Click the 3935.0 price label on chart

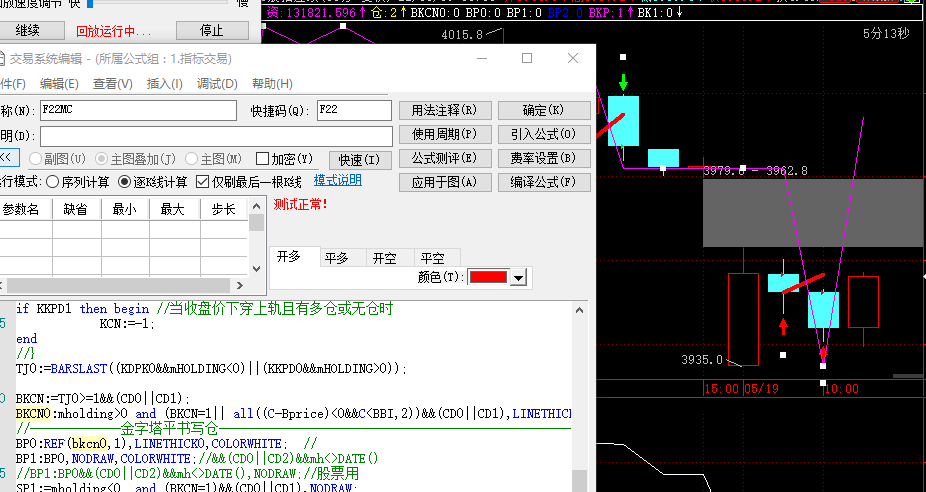[702, 360]
